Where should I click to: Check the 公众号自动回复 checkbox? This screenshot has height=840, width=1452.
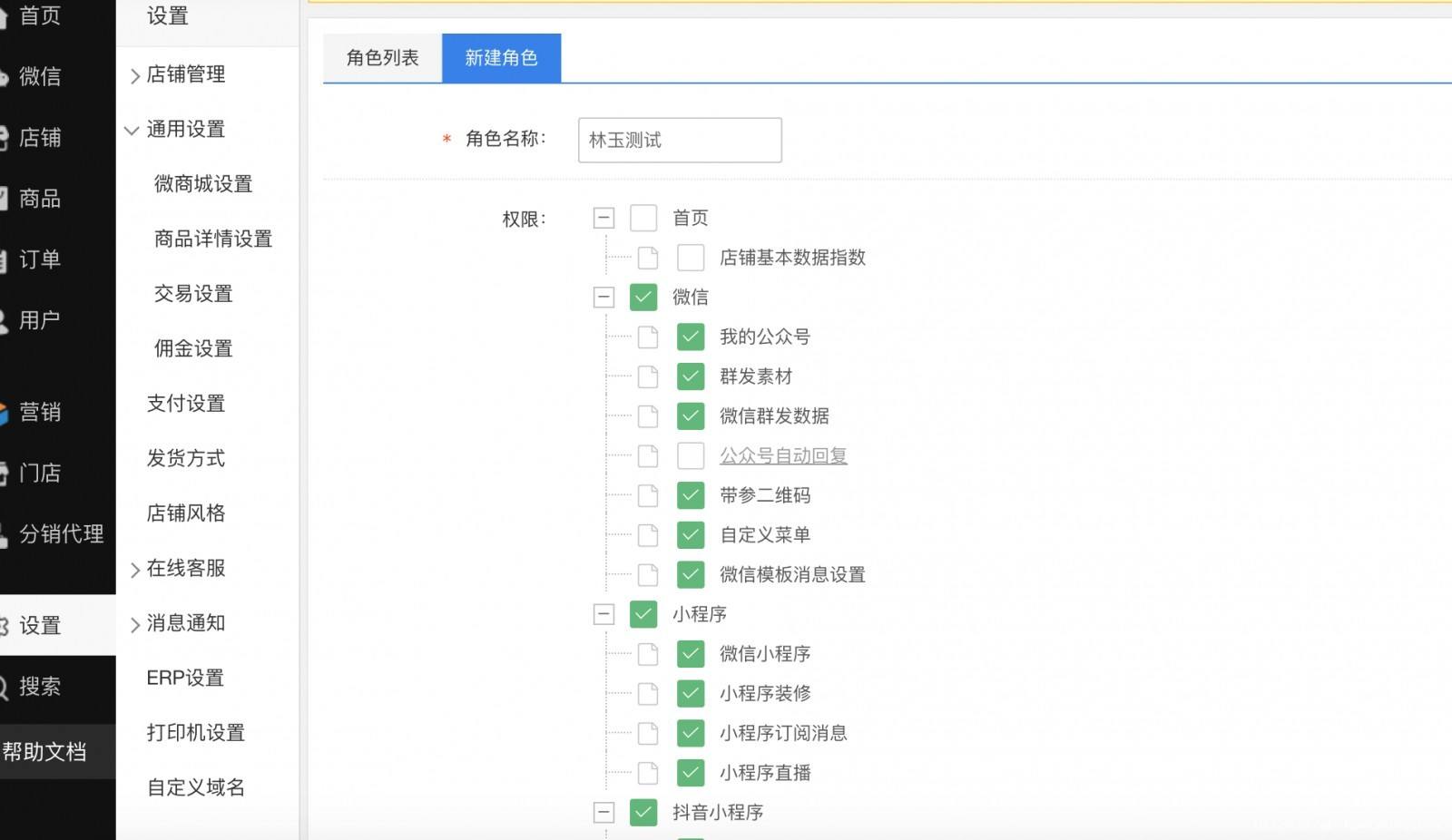click(691, 455)
